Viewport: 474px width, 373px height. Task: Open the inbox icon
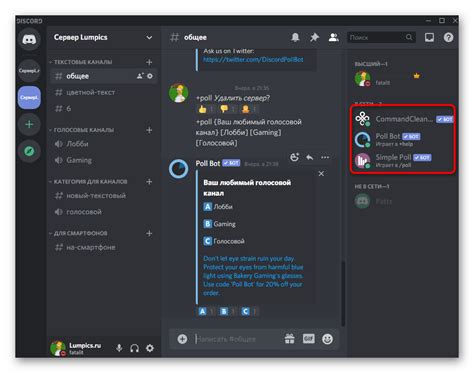pos(429,37)
